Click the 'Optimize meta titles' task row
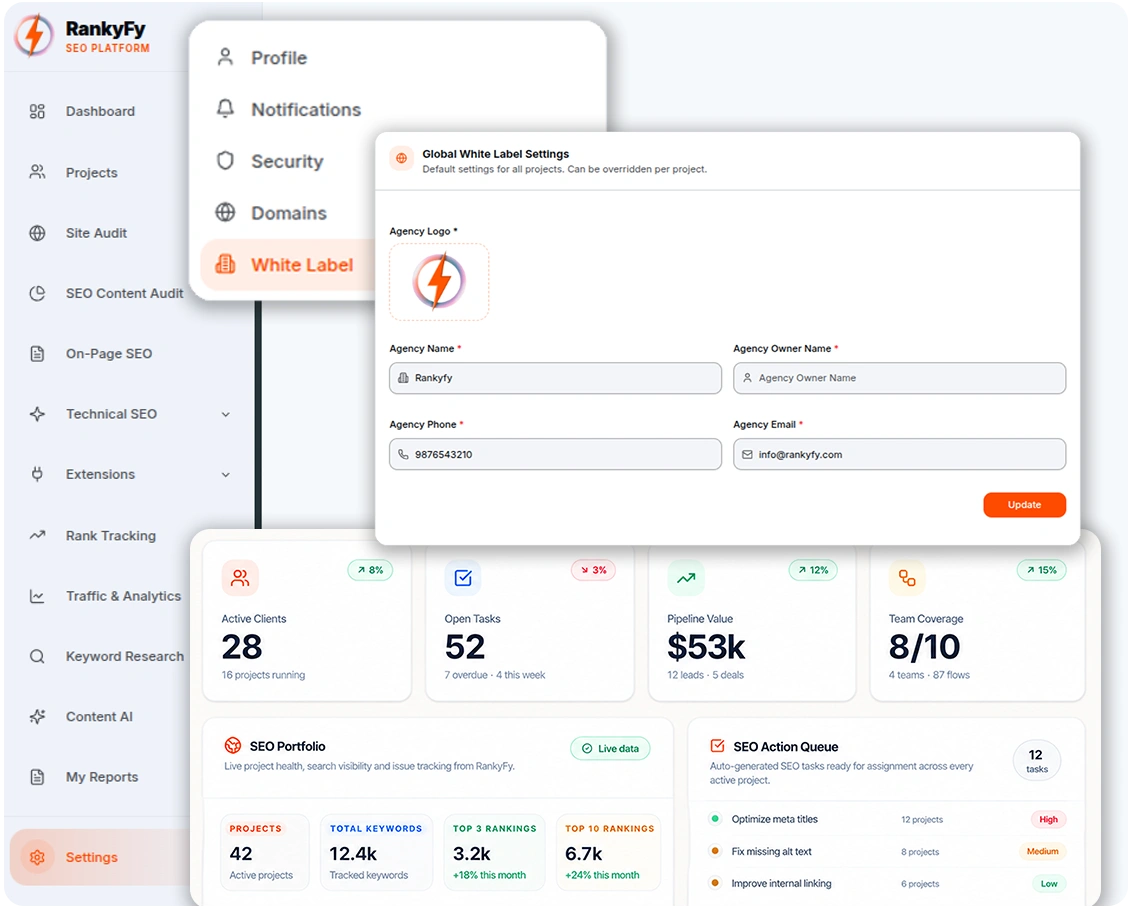The image size is (1133, 907). 888,819
